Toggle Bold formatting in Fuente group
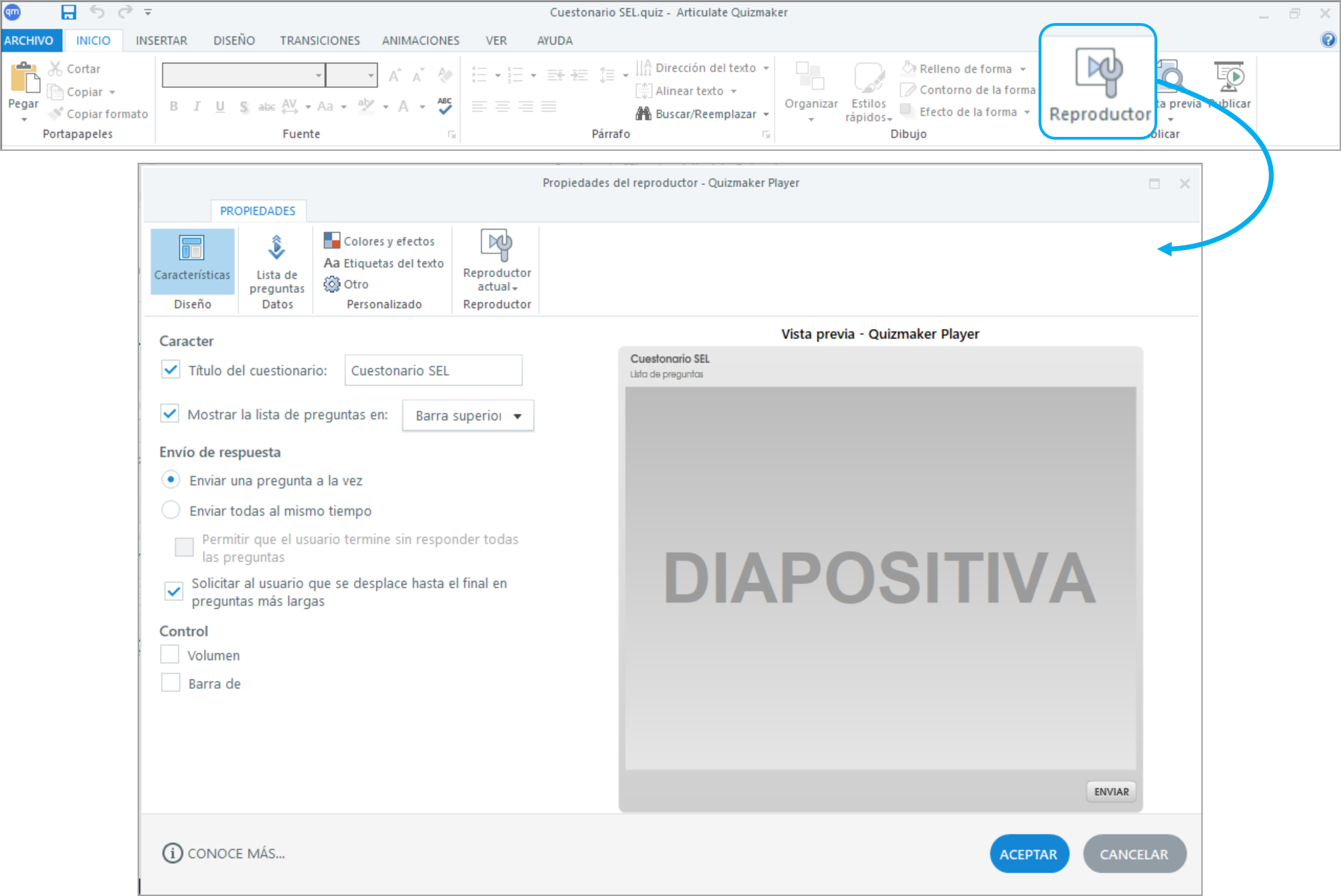 tap(174, 106)
